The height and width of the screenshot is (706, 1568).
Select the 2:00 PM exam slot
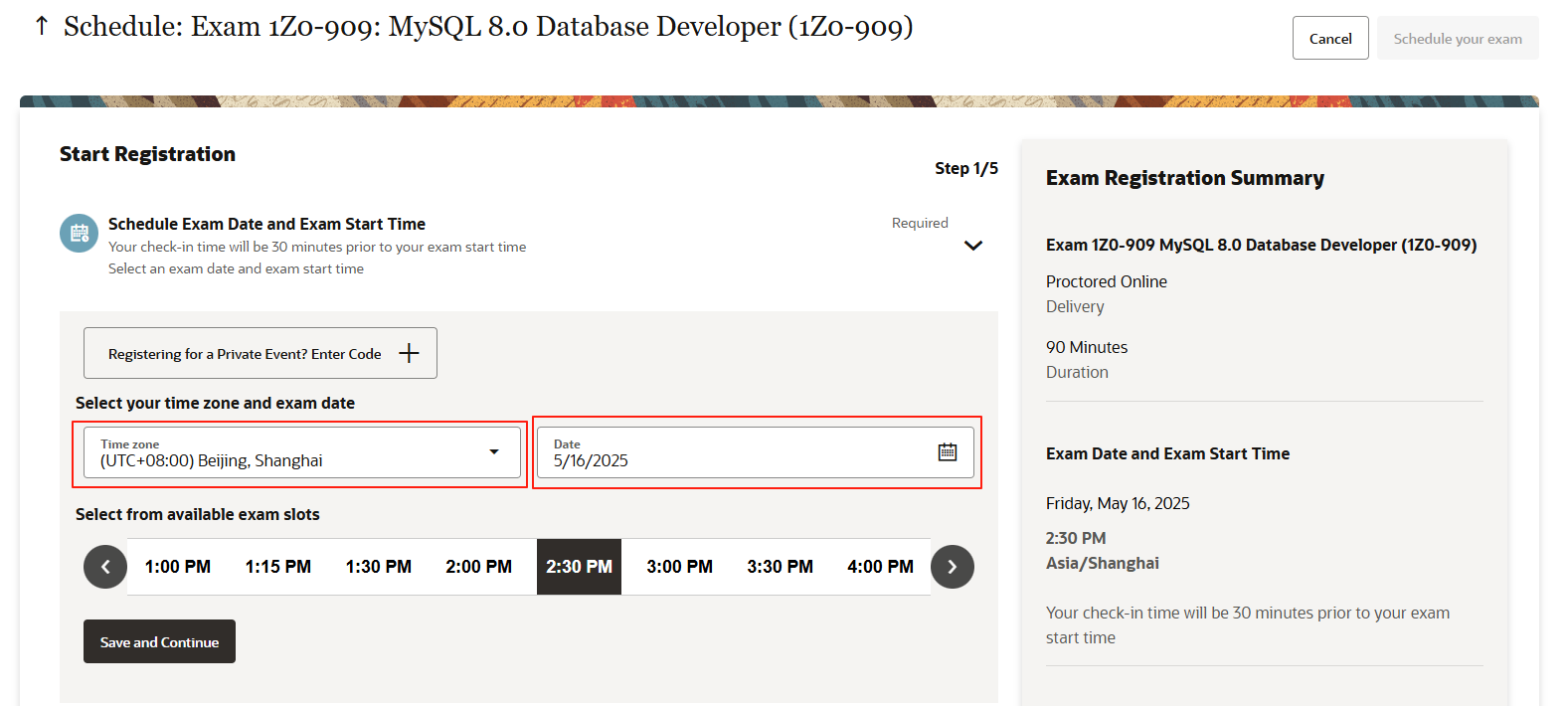pos(479,567)
